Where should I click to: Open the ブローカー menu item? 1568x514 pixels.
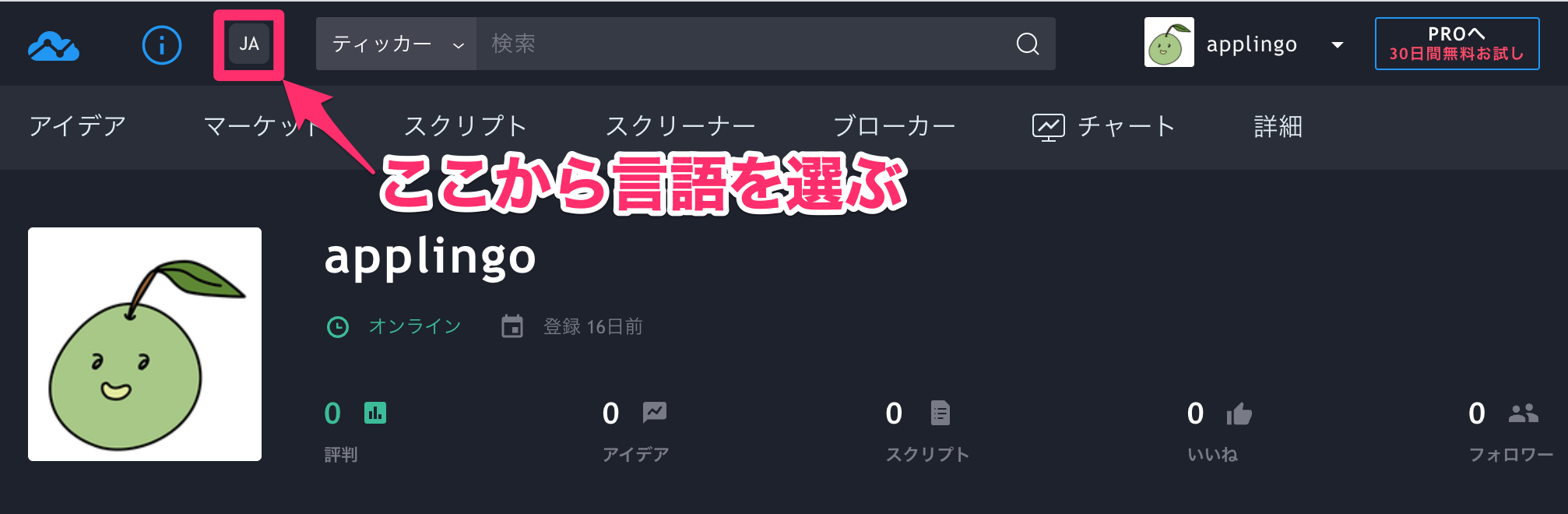pyautogui.click(x=894, y=126)
